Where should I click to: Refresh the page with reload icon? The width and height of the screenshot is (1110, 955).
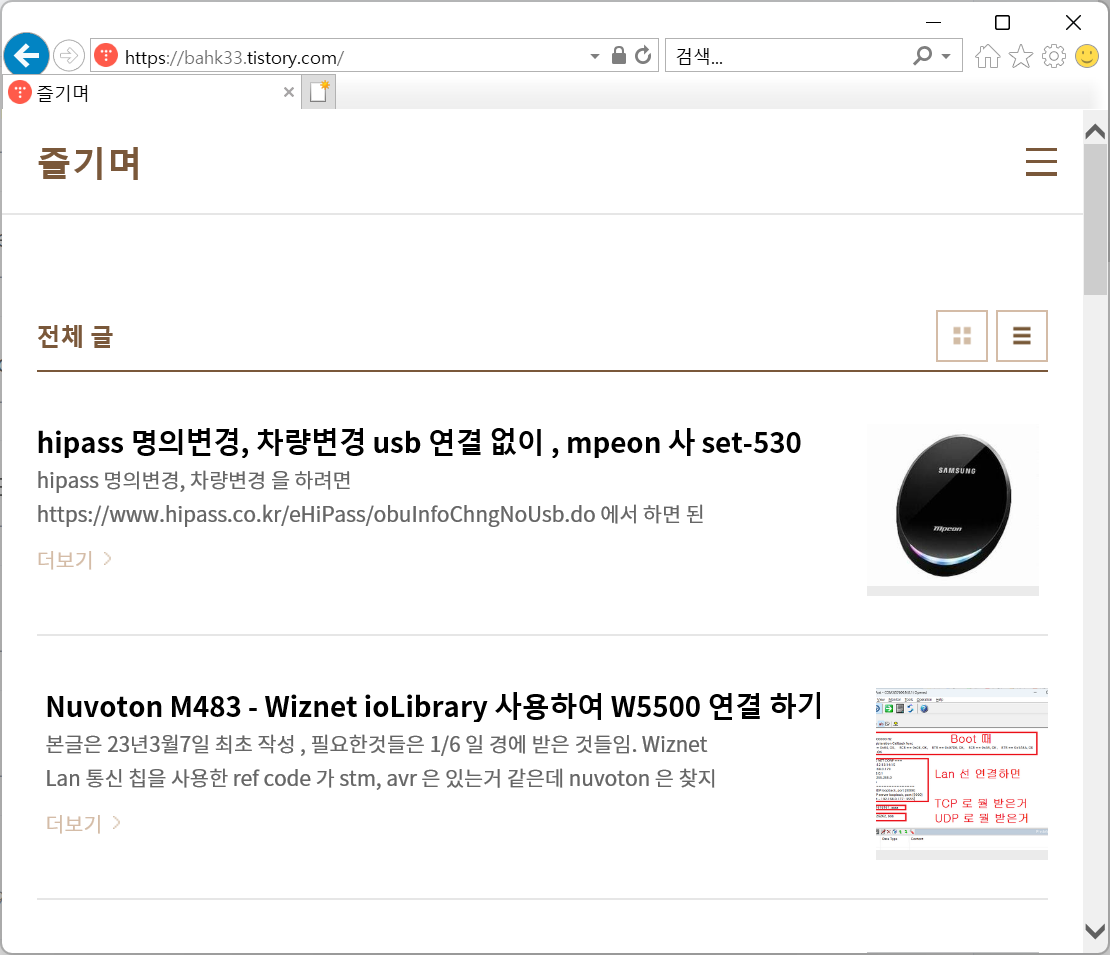click(x=643, y=55)
